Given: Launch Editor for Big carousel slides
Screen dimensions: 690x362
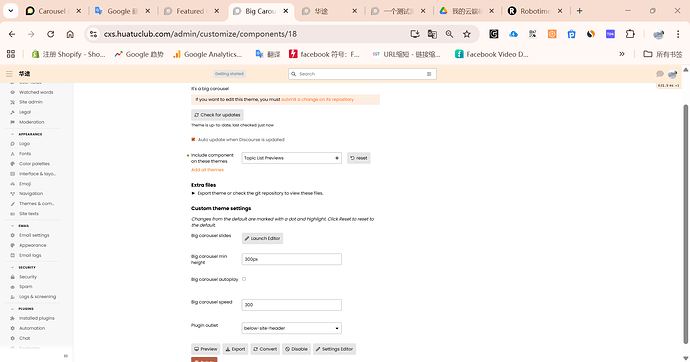Looking at the screenshot, I should pos(262,238).
